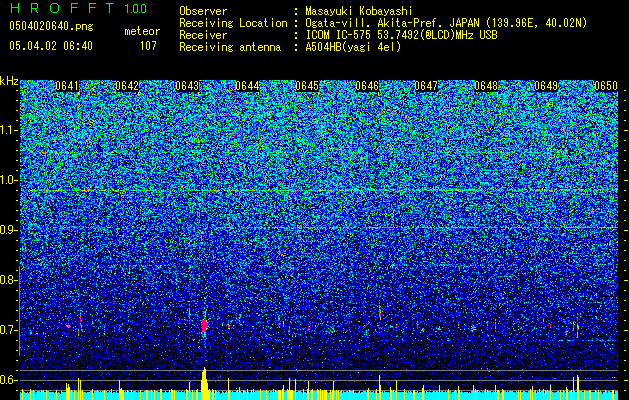Click the 0.8 frequency axis label
The width and height of the screenshot is (629, 400).
[x=8, y=280]
